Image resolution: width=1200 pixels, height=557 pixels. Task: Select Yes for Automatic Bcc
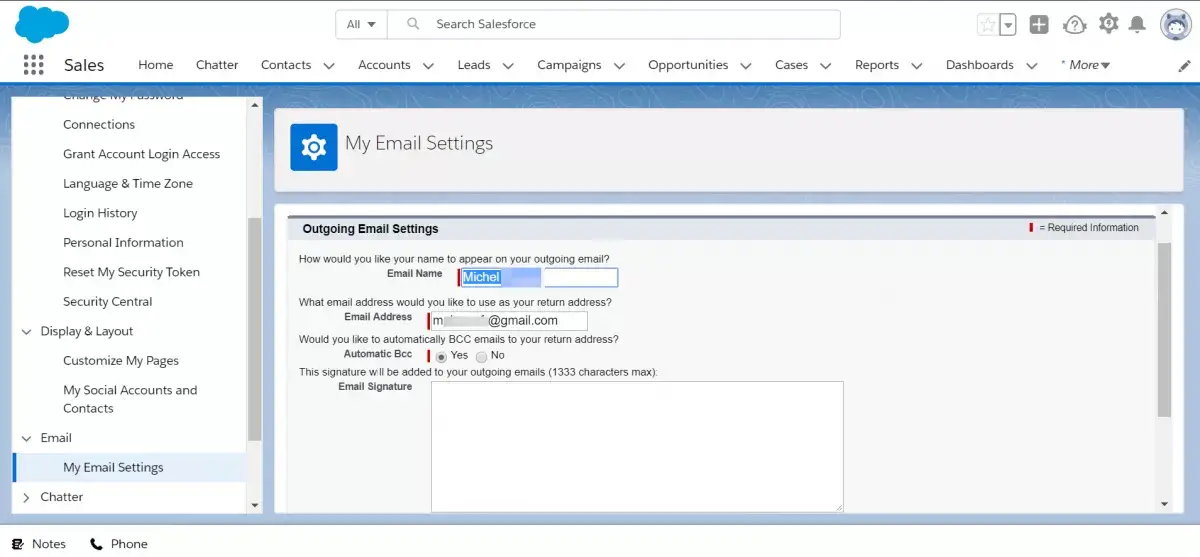442,356
